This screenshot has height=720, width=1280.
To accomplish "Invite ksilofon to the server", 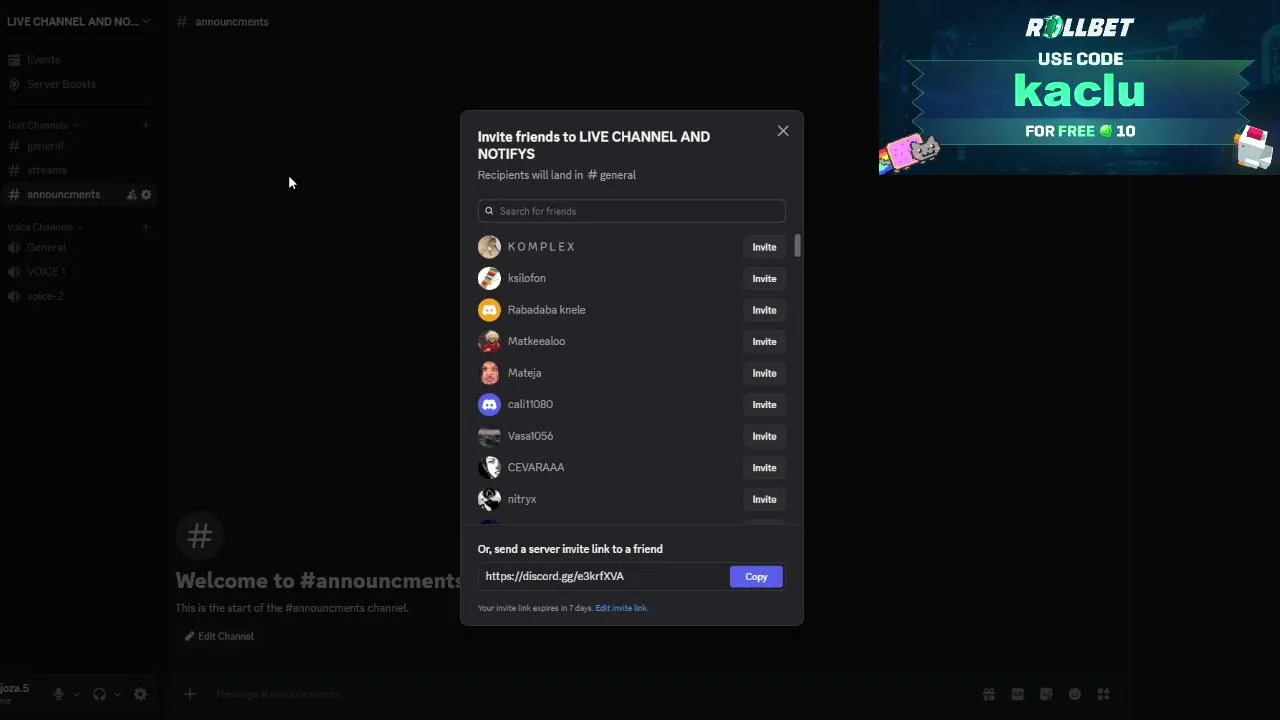I will click(764, 279).
